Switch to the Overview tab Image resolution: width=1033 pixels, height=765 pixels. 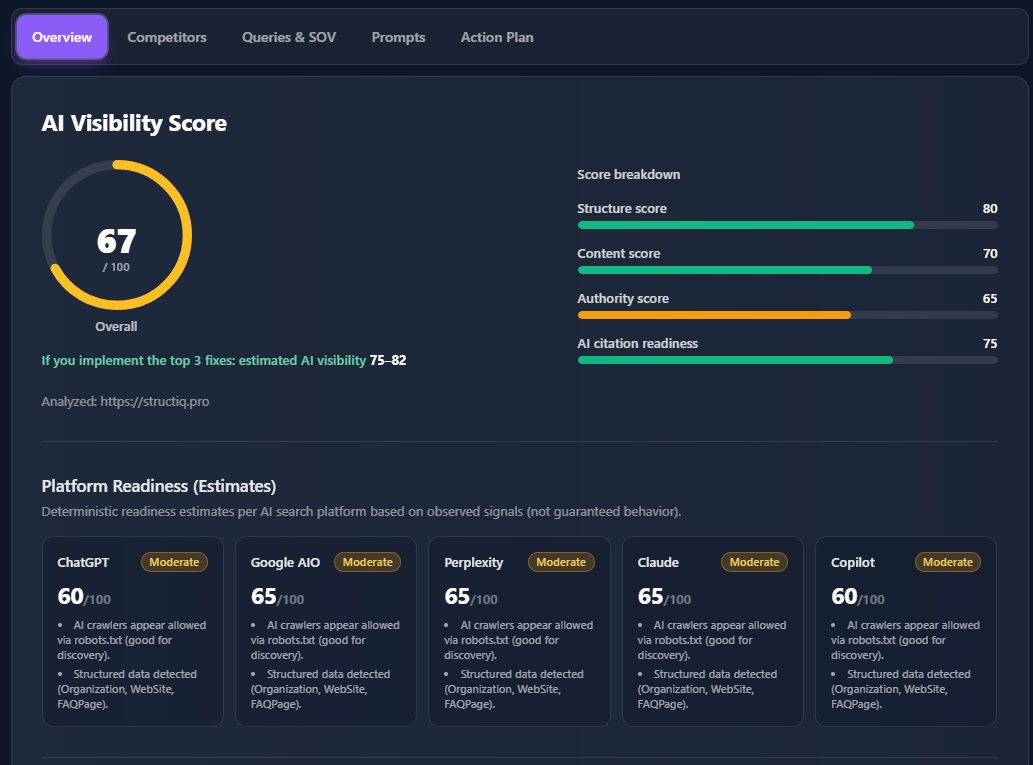pos(62,38)
